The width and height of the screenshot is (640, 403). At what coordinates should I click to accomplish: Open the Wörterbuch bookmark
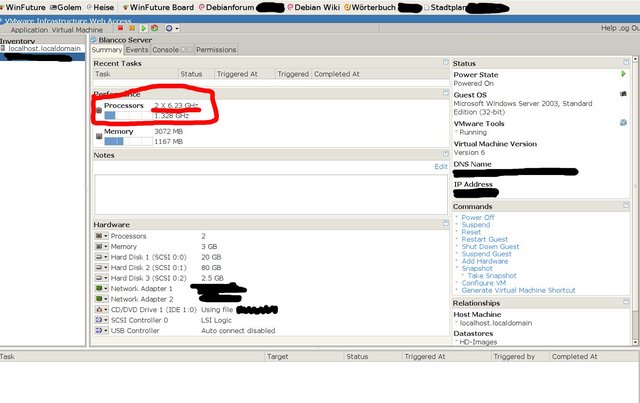370,7
